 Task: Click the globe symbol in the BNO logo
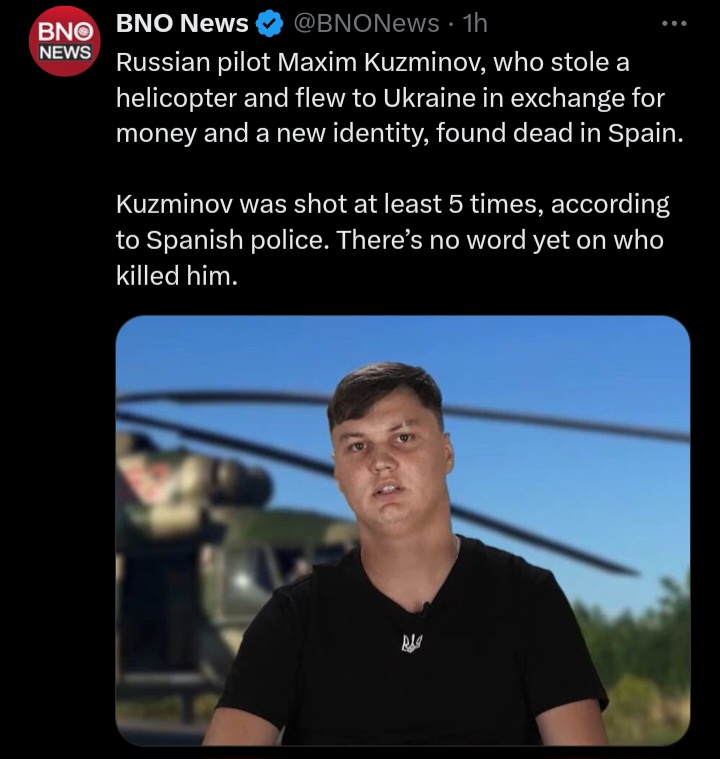[86, 32]
